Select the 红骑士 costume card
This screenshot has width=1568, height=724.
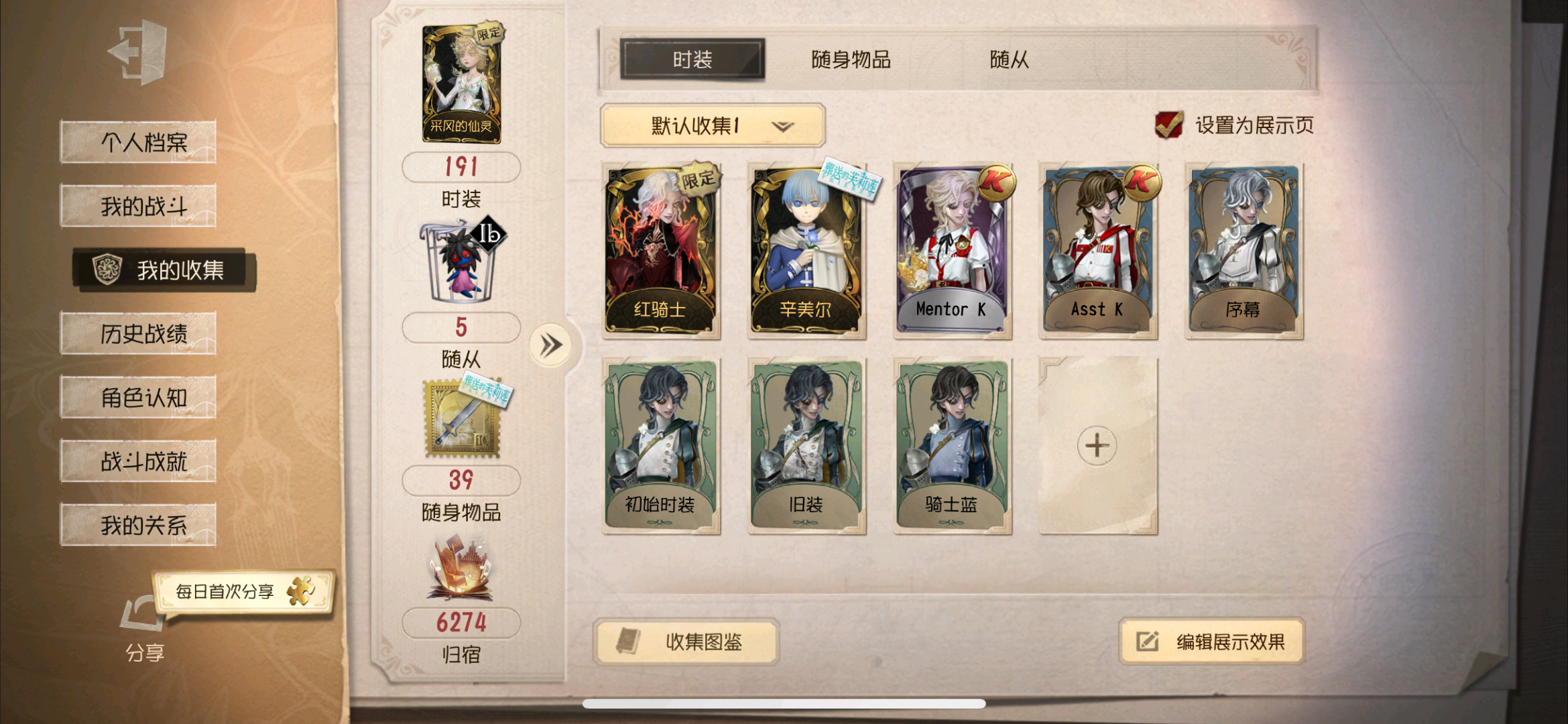click(661, 251)
